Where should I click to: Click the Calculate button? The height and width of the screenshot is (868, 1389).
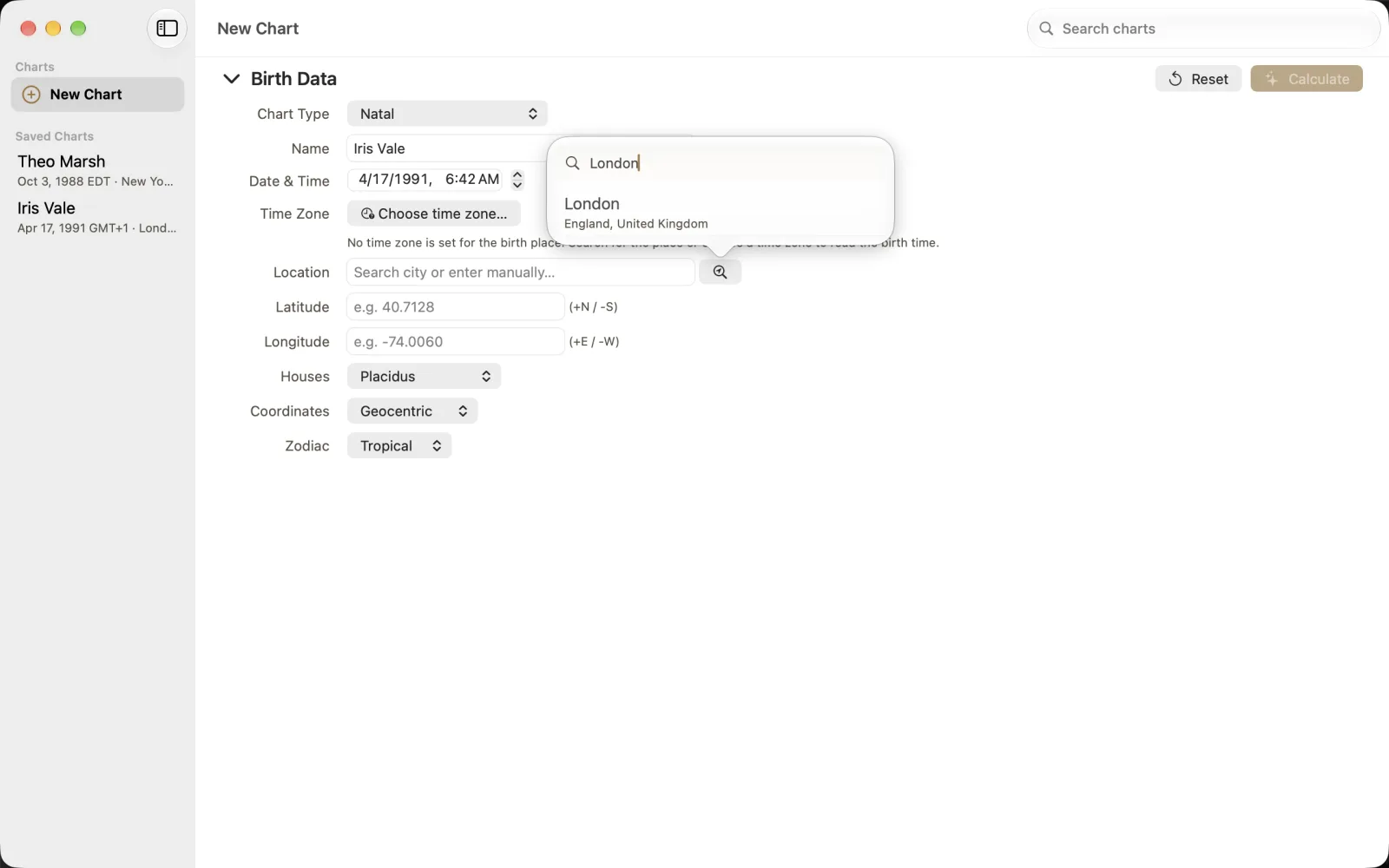(x=1307, y=79)
